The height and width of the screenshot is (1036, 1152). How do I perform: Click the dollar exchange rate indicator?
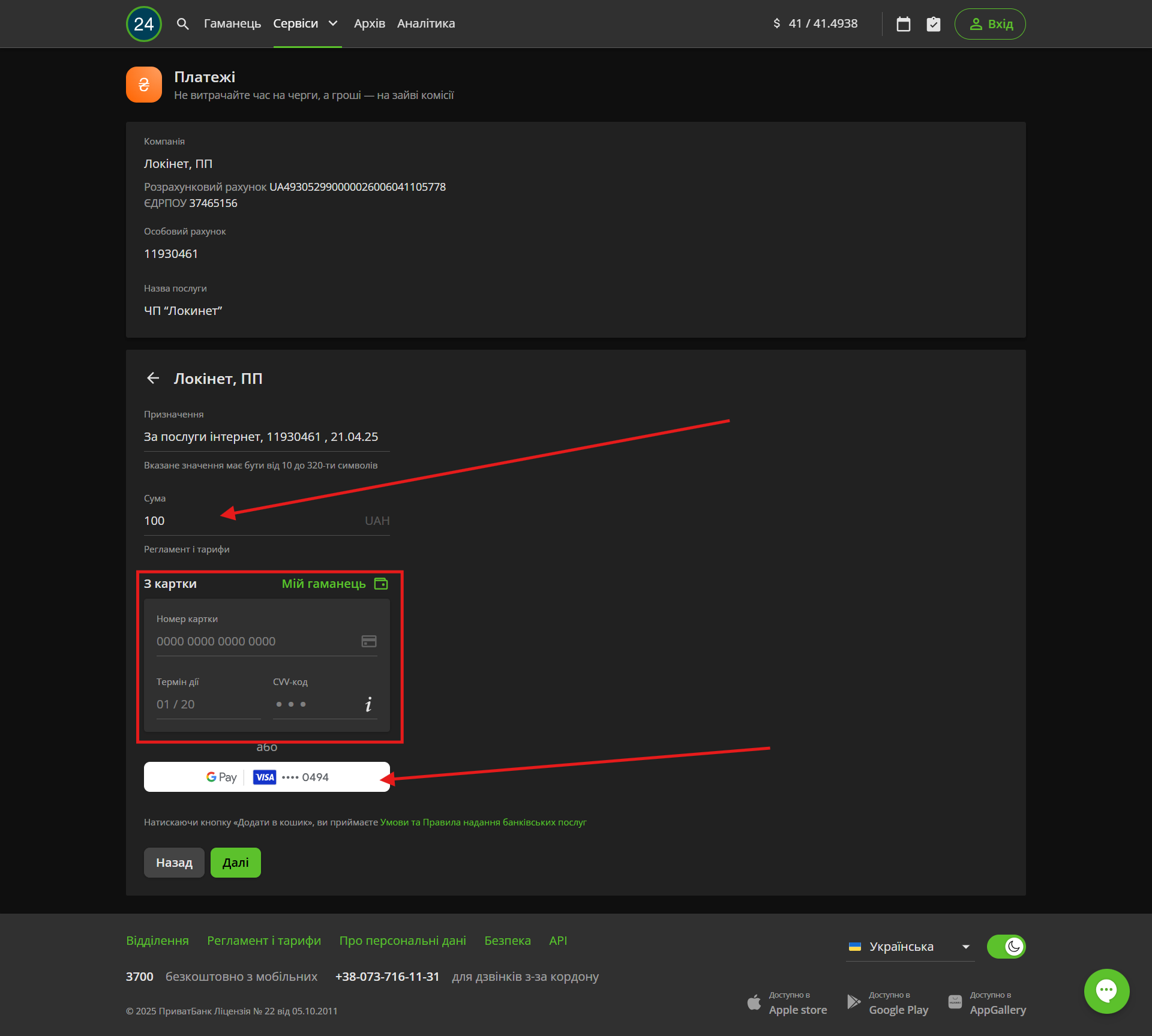coord(815,23)
